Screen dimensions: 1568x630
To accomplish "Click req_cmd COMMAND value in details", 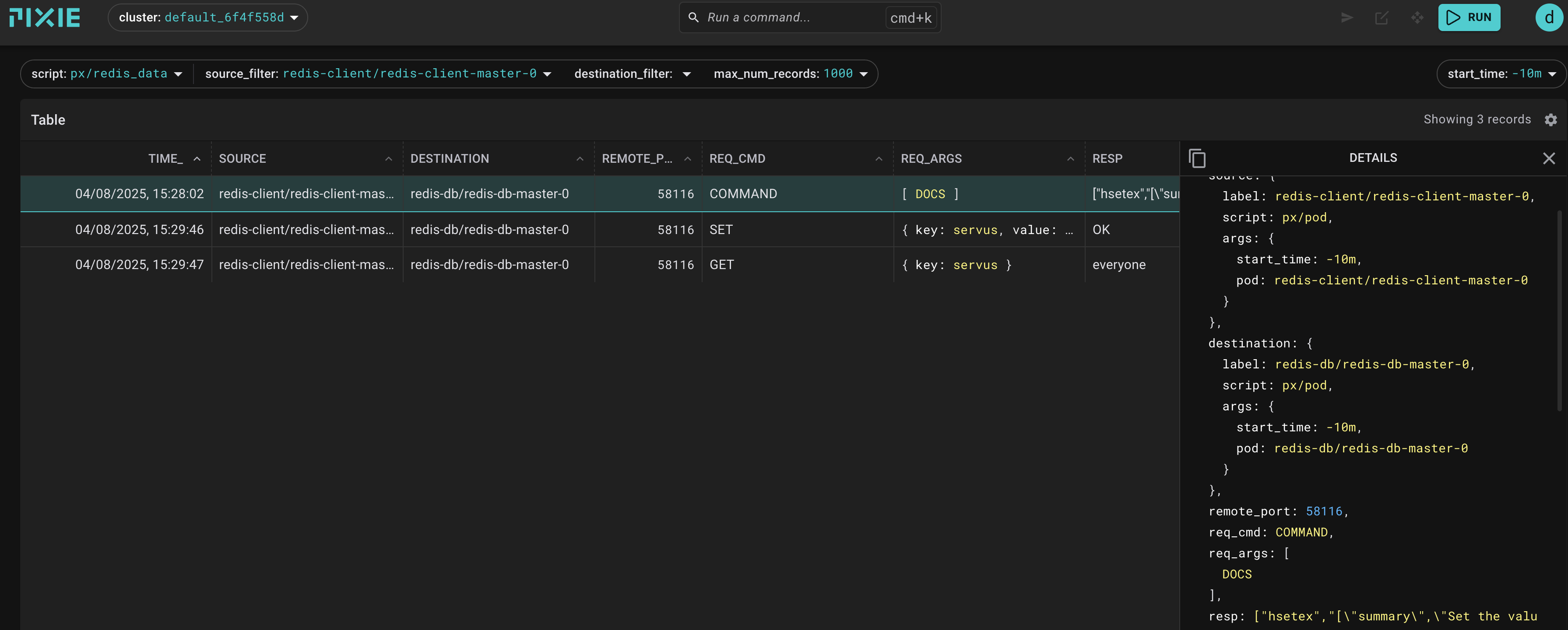I will (1301, 532).
